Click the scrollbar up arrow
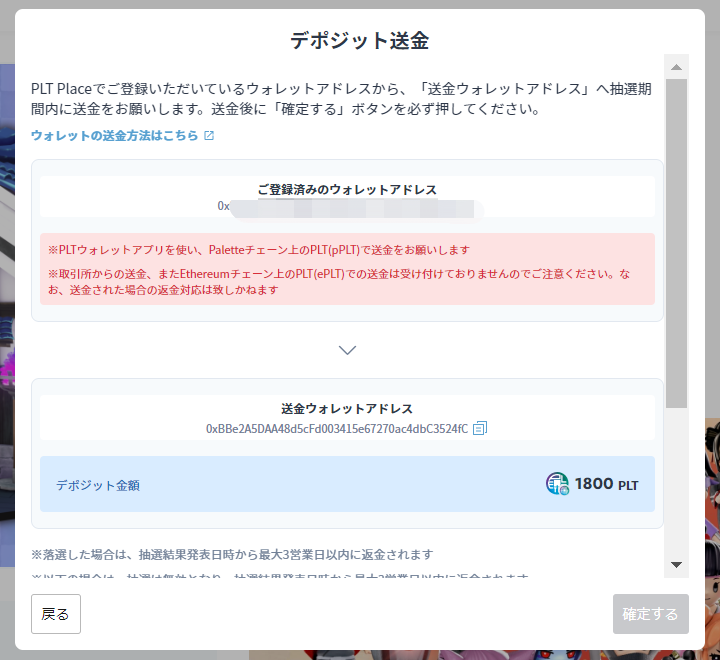The height and width of the screenshot is (660, 720). (676, 68)
